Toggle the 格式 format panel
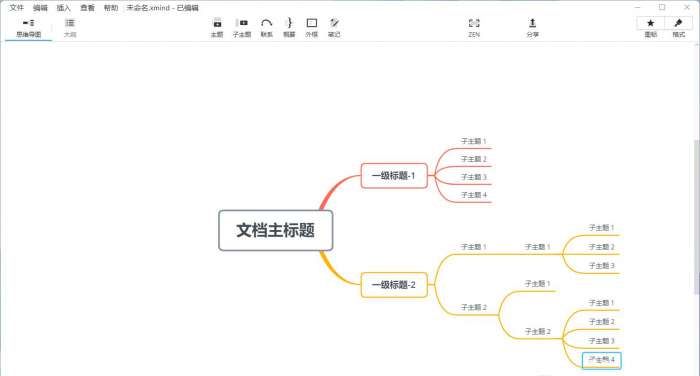The width and height of the screenshot is (700, 376). 679,28
